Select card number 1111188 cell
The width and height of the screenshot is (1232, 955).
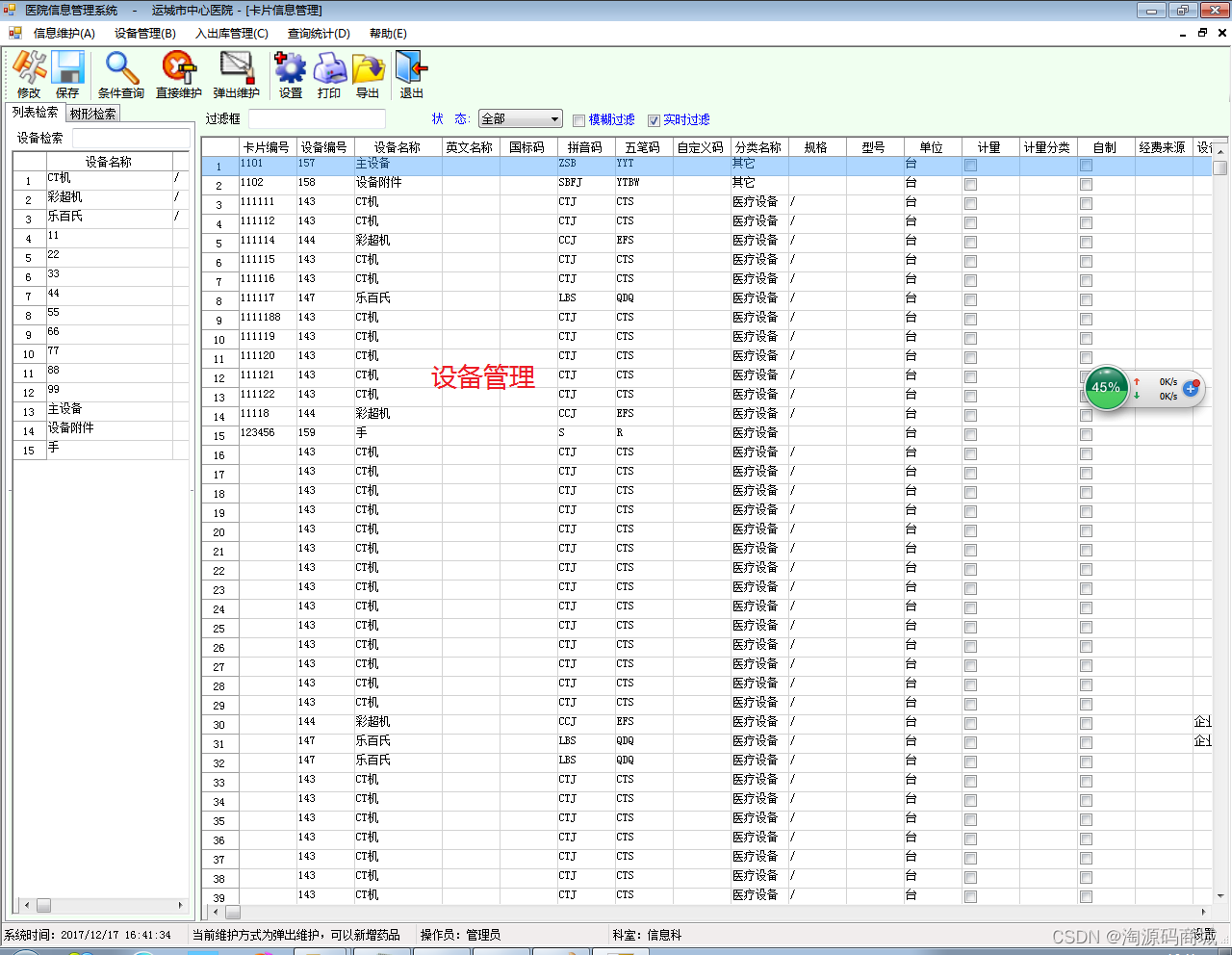[268, 318]
